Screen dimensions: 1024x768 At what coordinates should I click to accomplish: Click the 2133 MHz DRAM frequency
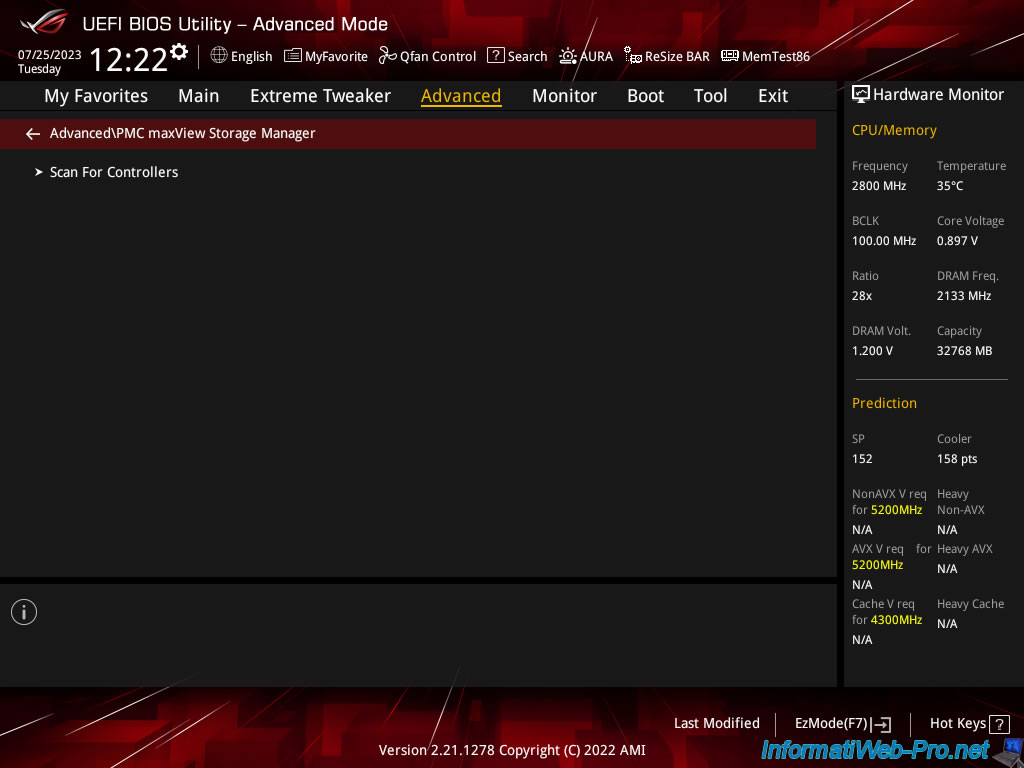point(964,296)
